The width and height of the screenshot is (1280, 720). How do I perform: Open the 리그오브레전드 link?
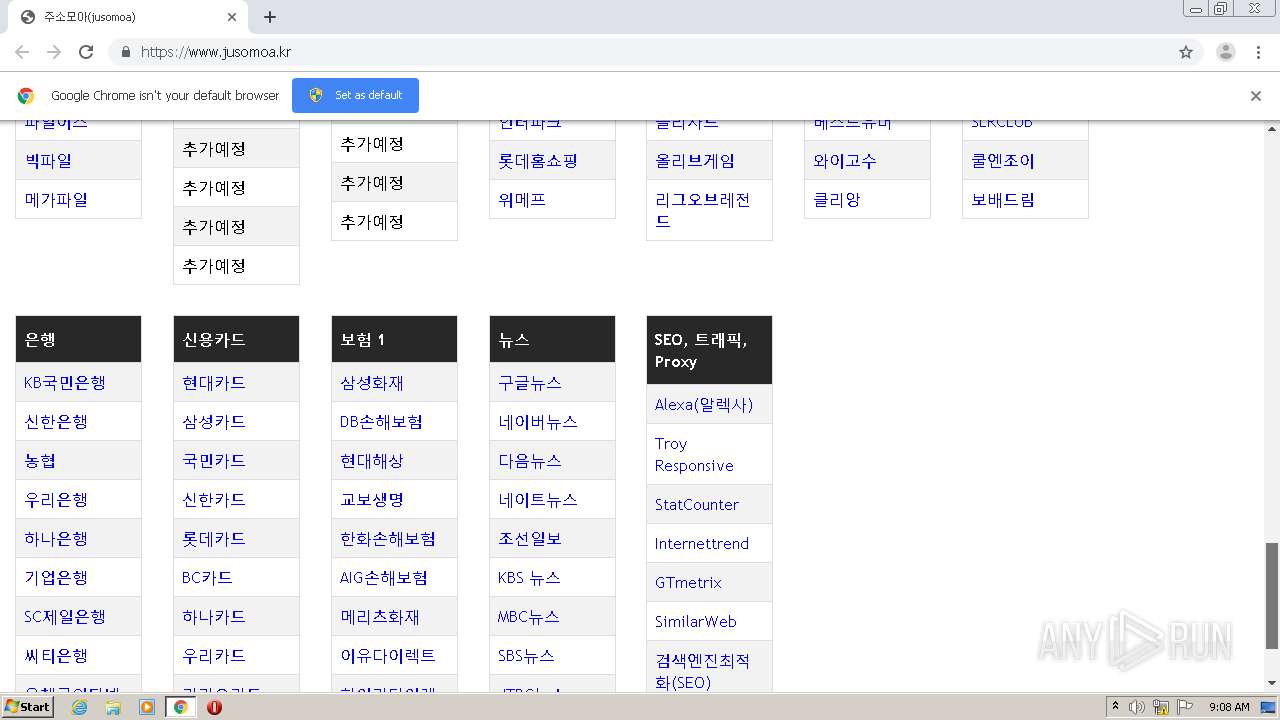[x=703, y=210]
